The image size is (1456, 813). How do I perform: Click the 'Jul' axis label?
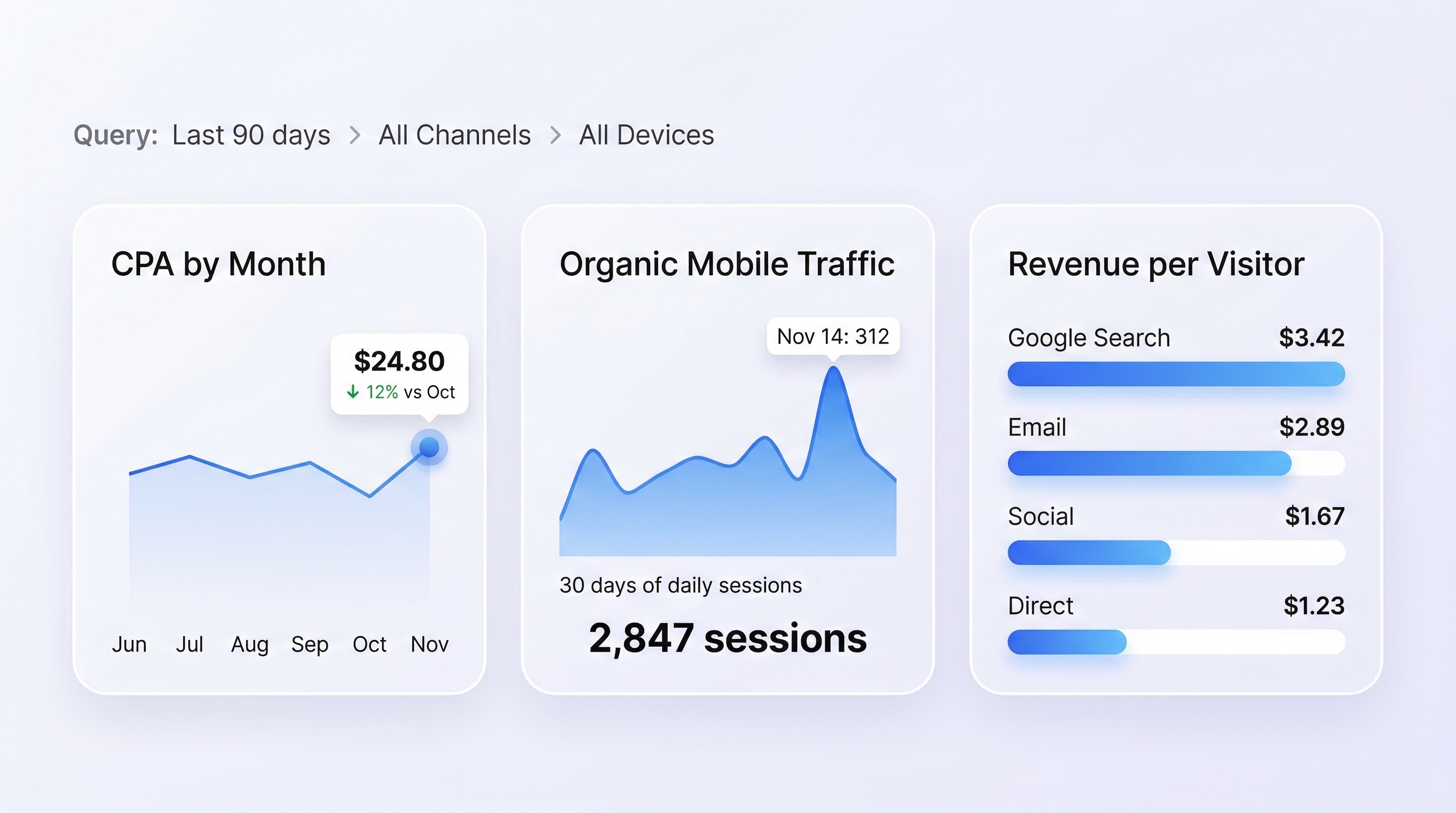(189, 645)
